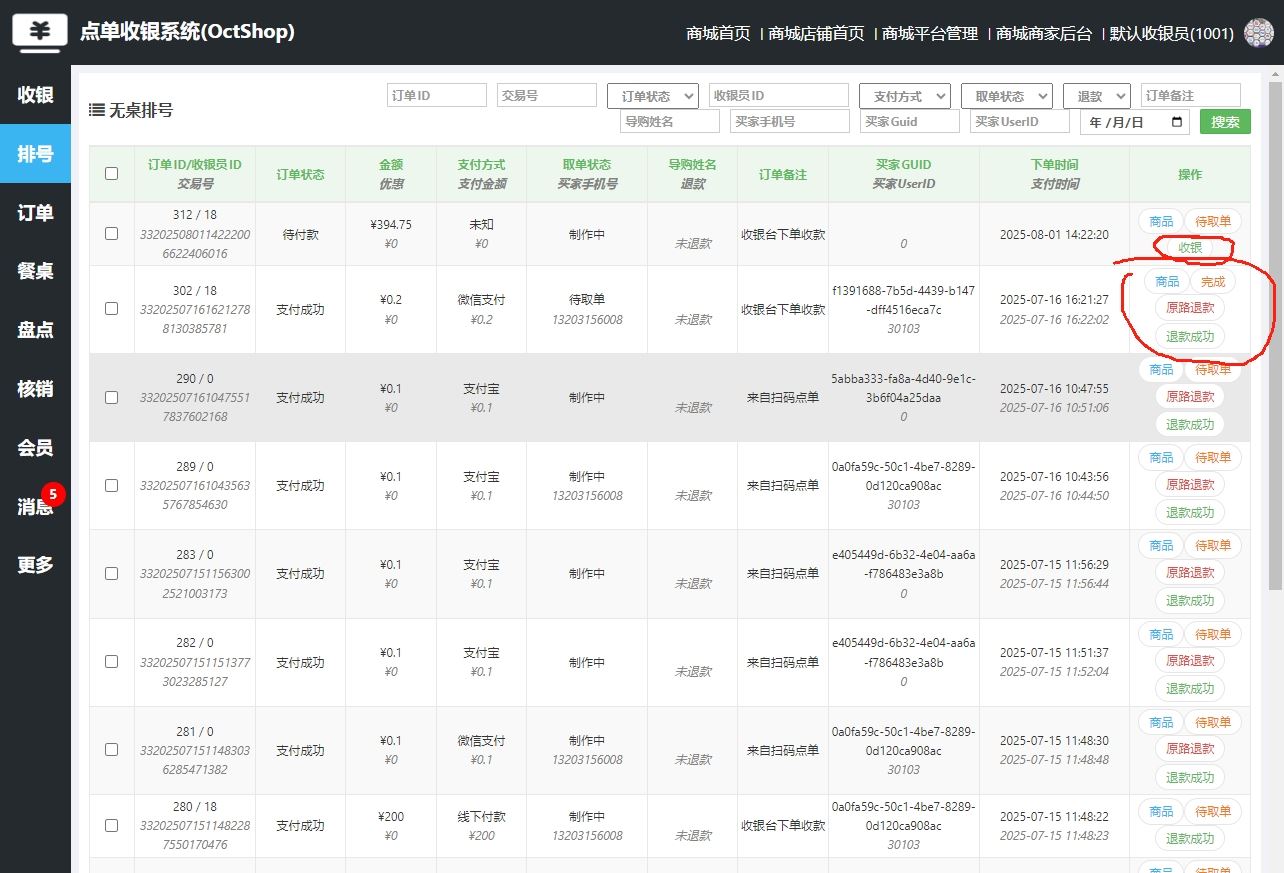Viewport: 1284px width, 873px height.
Task: Select order 289 / 0 checkbox
Action: [111, 485]
